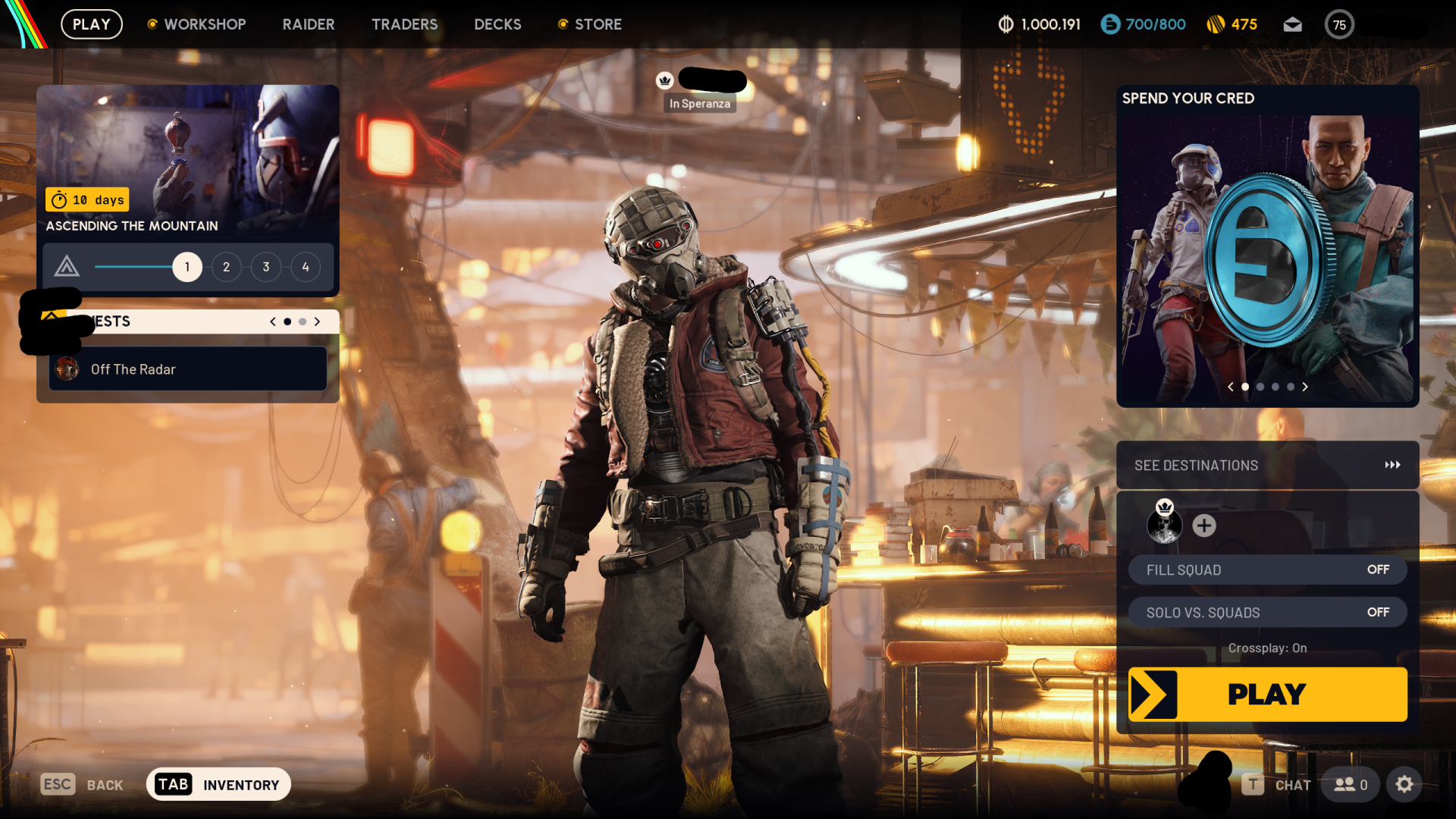Select stage 1 of the event track

[x=187, y=267]
